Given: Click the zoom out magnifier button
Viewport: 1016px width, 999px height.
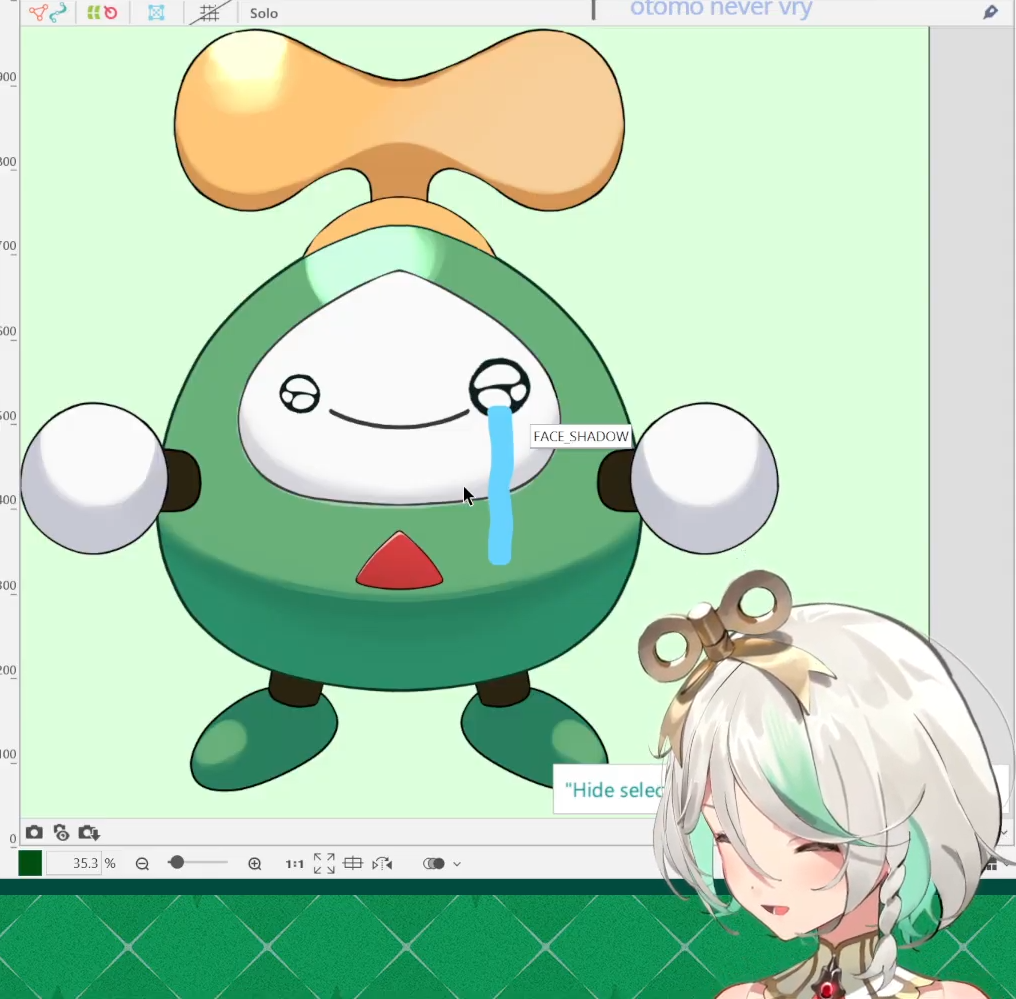Looking at the screenshot, I should point(142,863).
